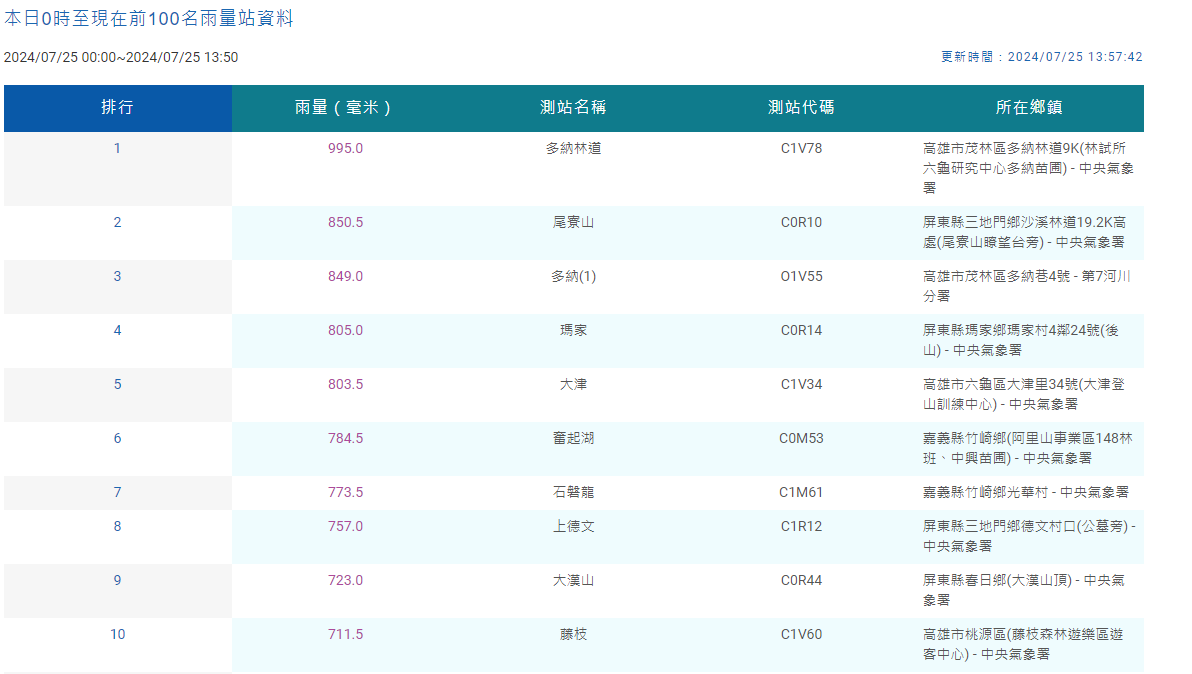The width and height of the screenshot is (1192, 674).
Task: Click rank number 2 cell
Action: (118, 233)
